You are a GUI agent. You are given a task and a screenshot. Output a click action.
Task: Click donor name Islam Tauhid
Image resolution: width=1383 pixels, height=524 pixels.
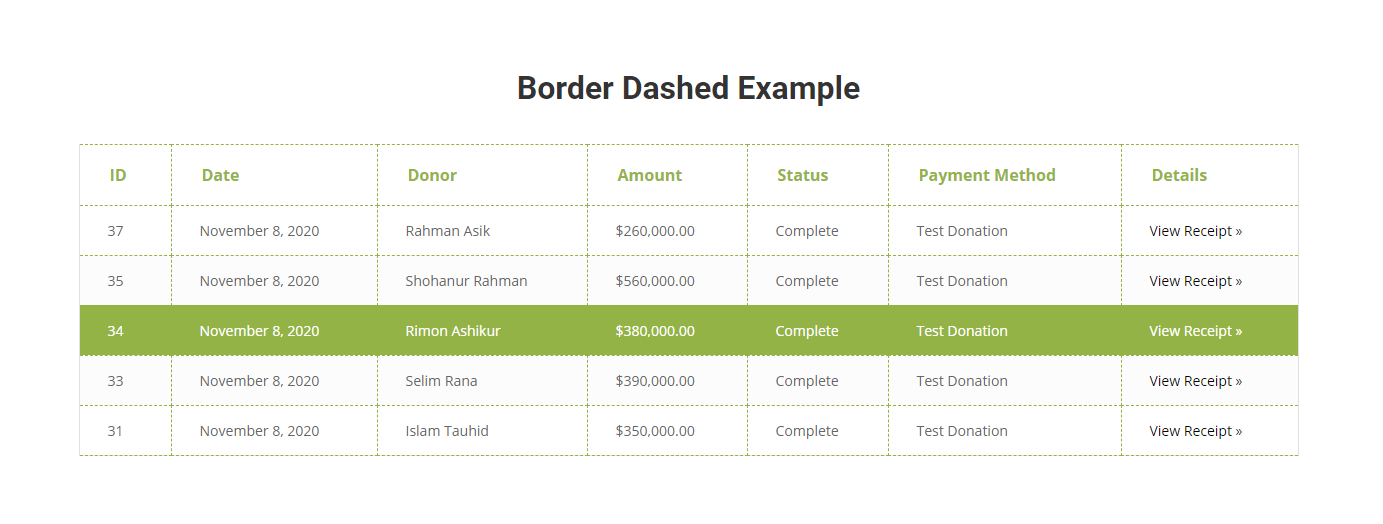(x=447, y=431)
